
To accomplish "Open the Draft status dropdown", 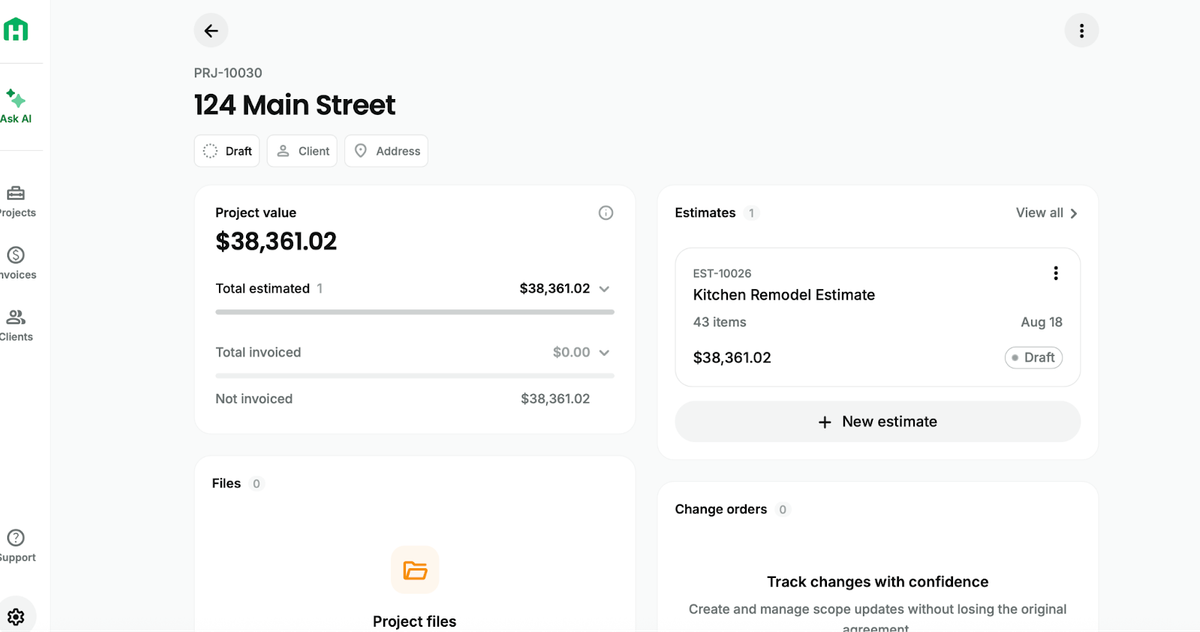I will pyautogui.click(x=227, y=151).
